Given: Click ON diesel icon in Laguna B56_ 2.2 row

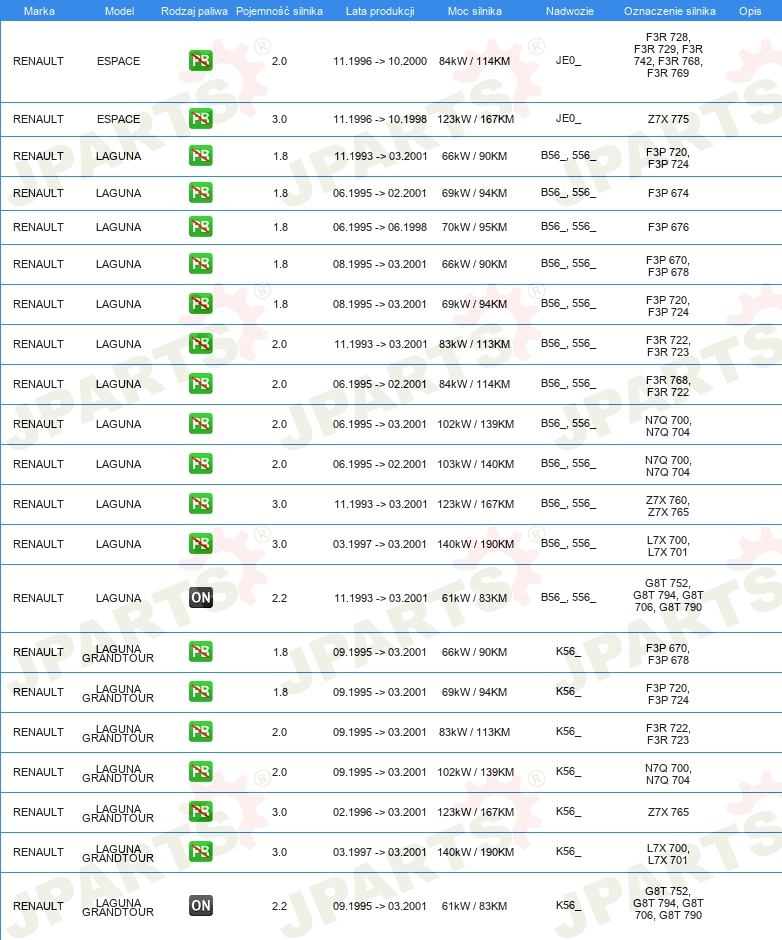Looking at the screenshot, I should pos(200,598).
